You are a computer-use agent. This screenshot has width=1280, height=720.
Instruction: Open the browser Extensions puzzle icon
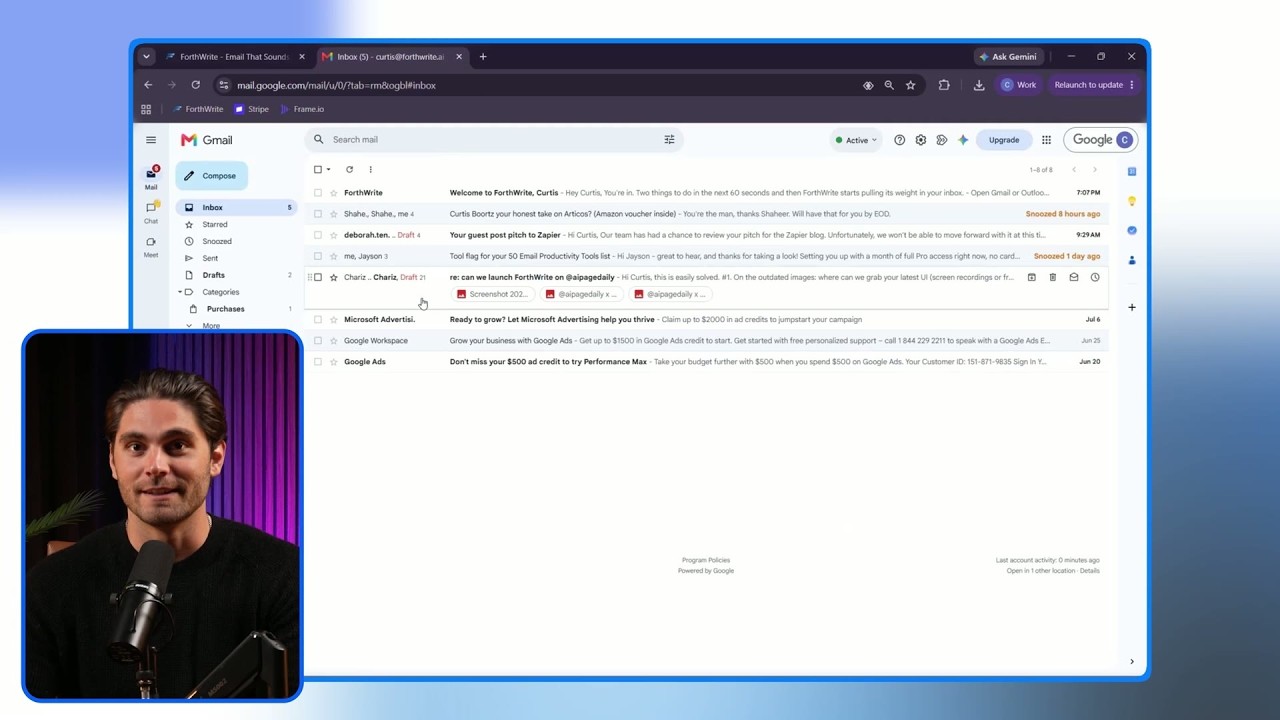(943, 85)
